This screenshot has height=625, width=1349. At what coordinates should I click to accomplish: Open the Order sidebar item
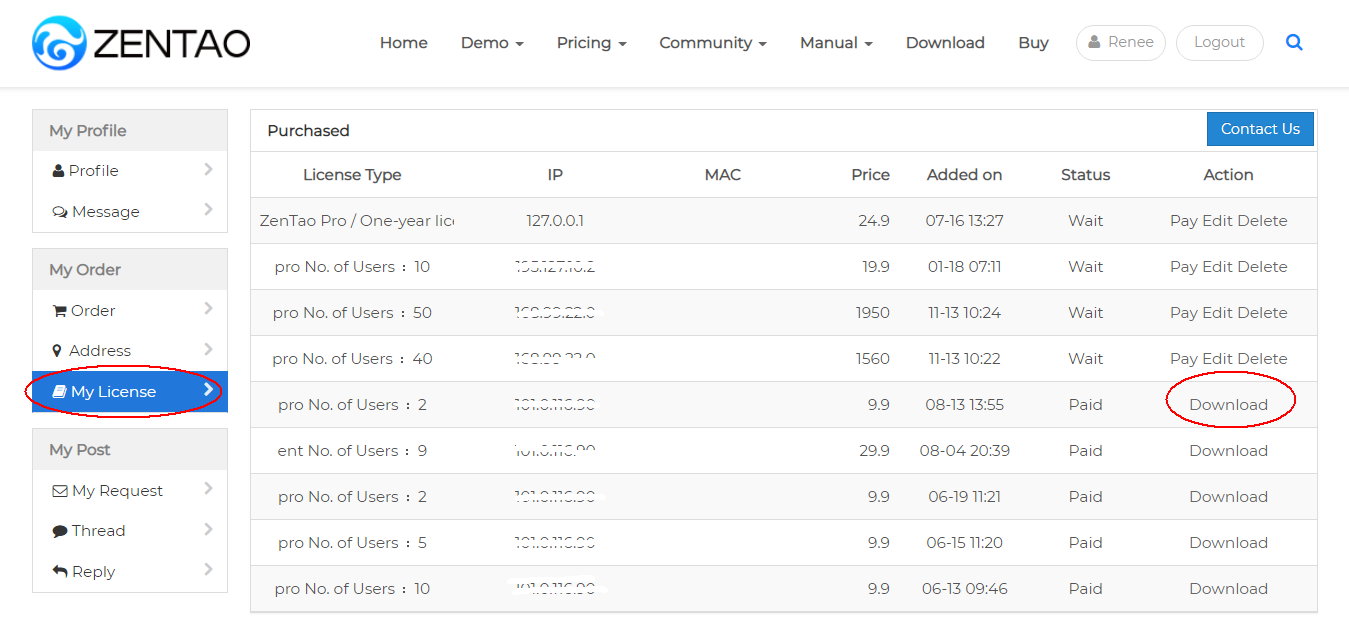[x=130, y=311]
